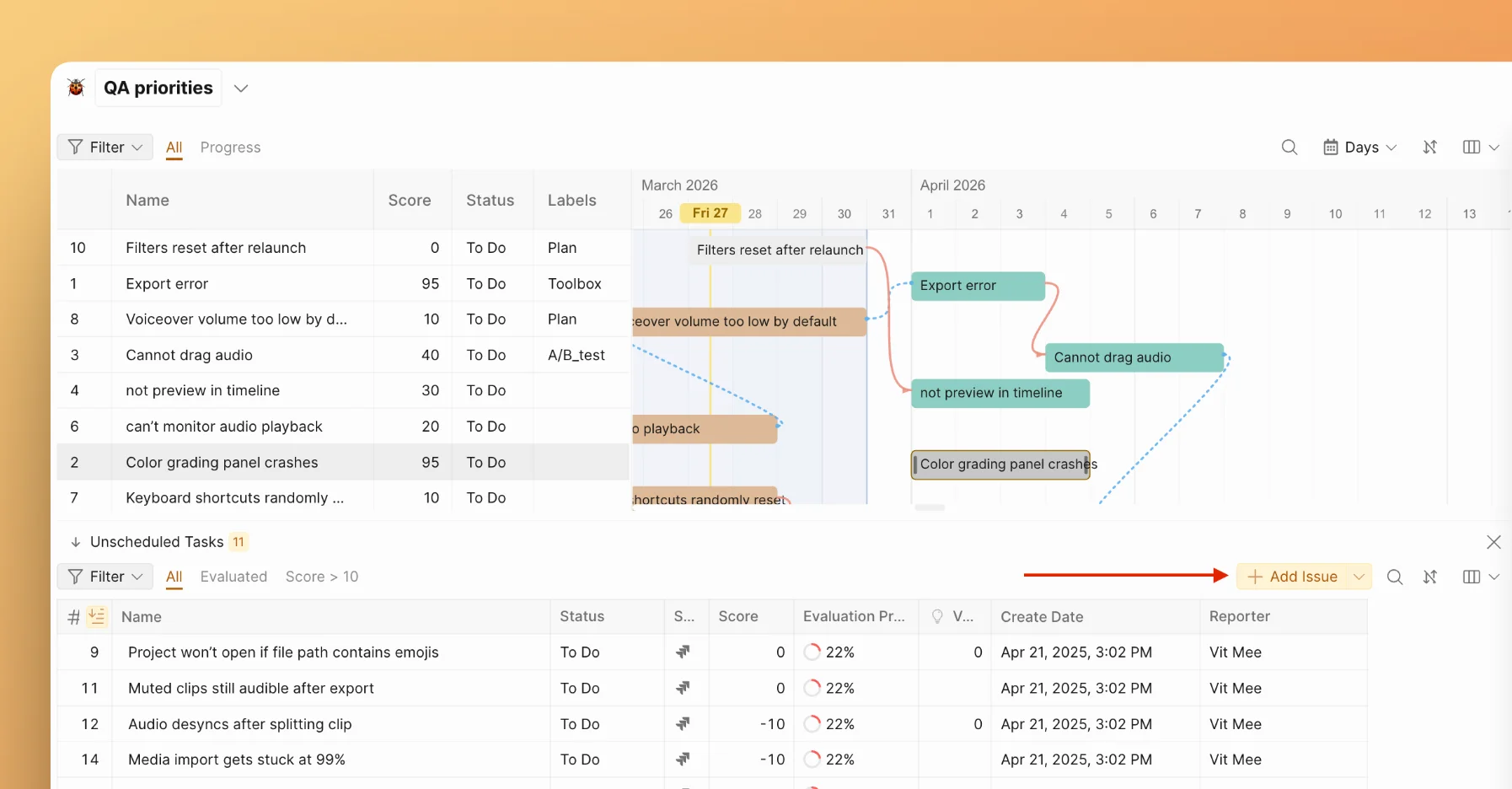The image size is (1512, 789).
Task: Close the Unscheduled Tasks panel
Action: tap(1493, 542)
